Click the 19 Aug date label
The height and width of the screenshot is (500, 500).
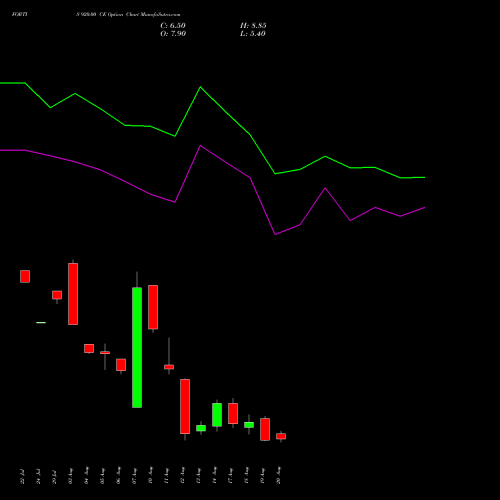pyautogui.click(x=262, y=476)
